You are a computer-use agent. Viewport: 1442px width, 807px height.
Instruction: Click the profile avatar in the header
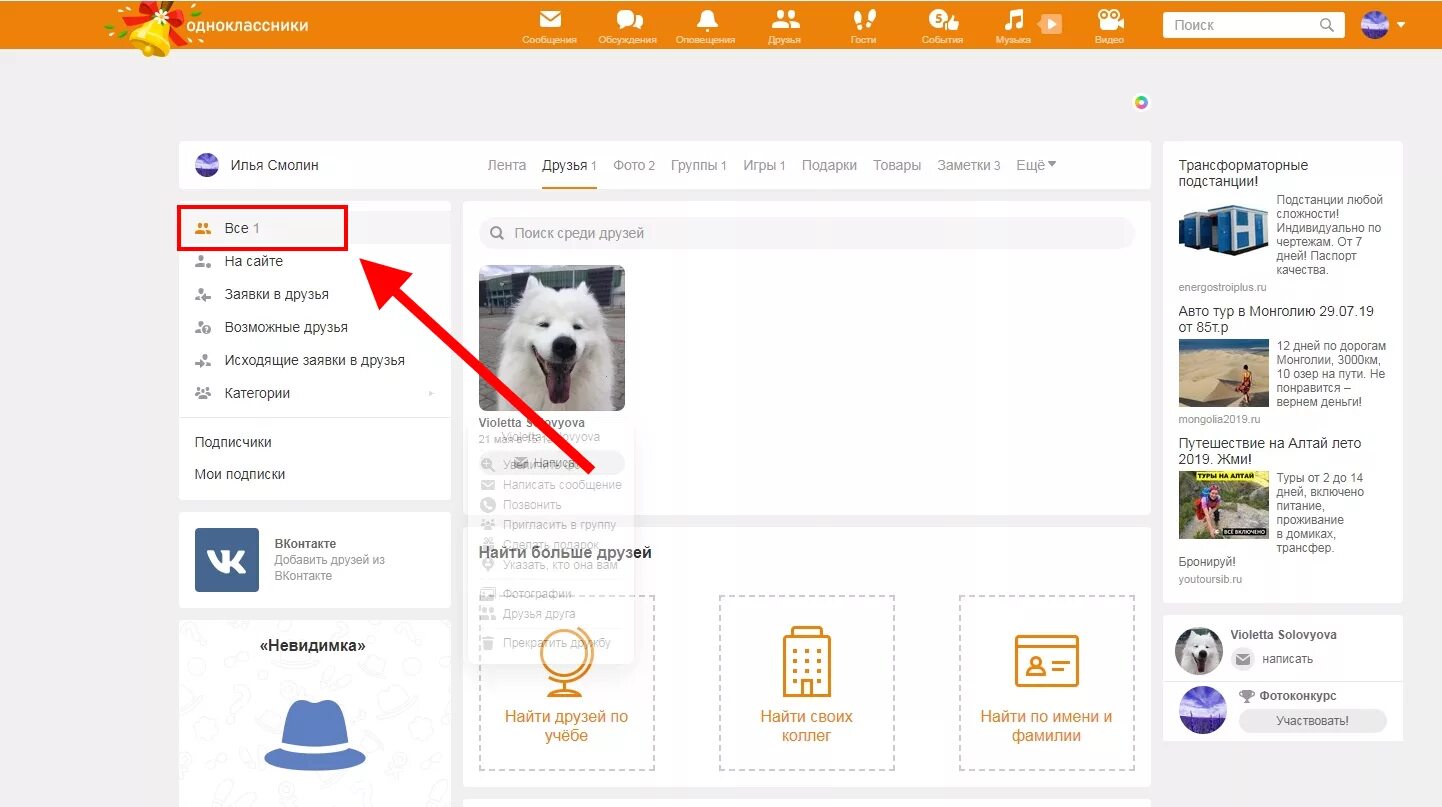1375,25
